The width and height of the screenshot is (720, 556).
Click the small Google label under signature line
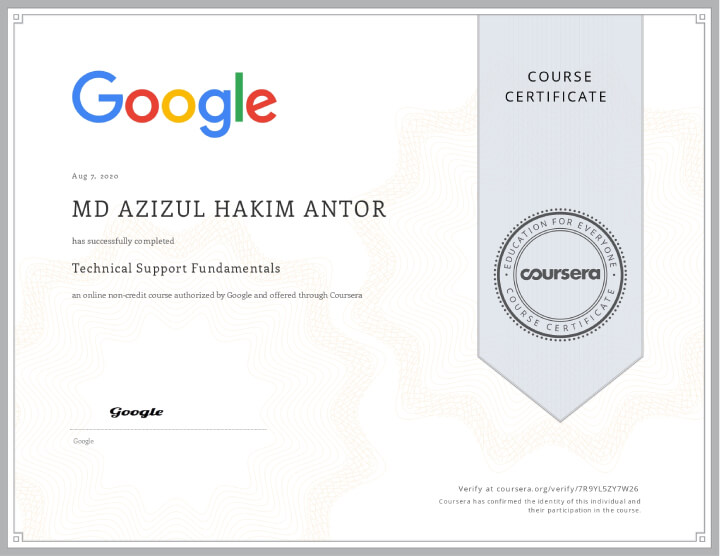point(84,441)
